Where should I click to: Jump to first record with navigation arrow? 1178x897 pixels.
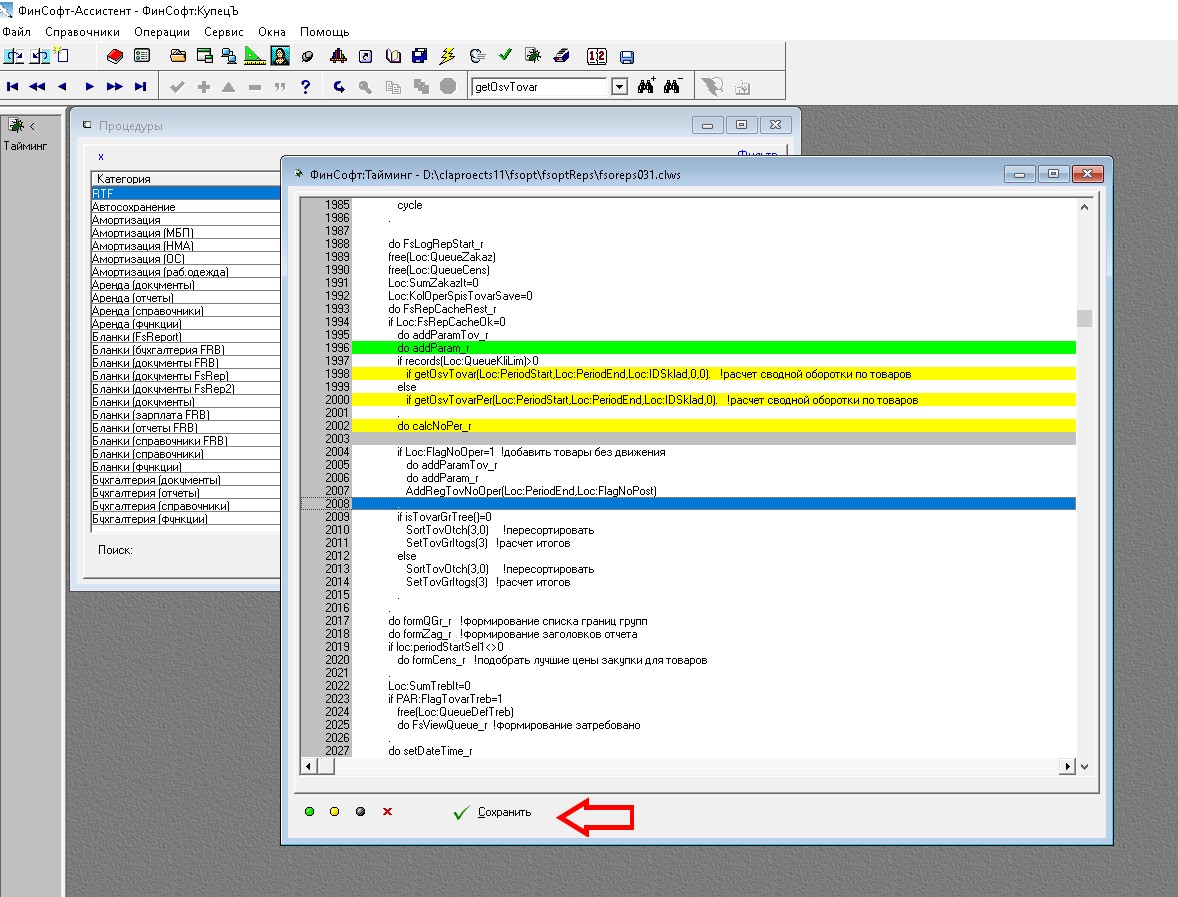coord(13,87)
